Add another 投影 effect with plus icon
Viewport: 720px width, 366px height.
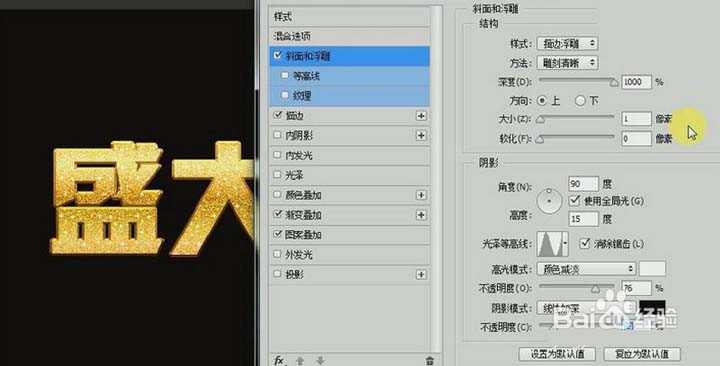[x=421, y=275]
